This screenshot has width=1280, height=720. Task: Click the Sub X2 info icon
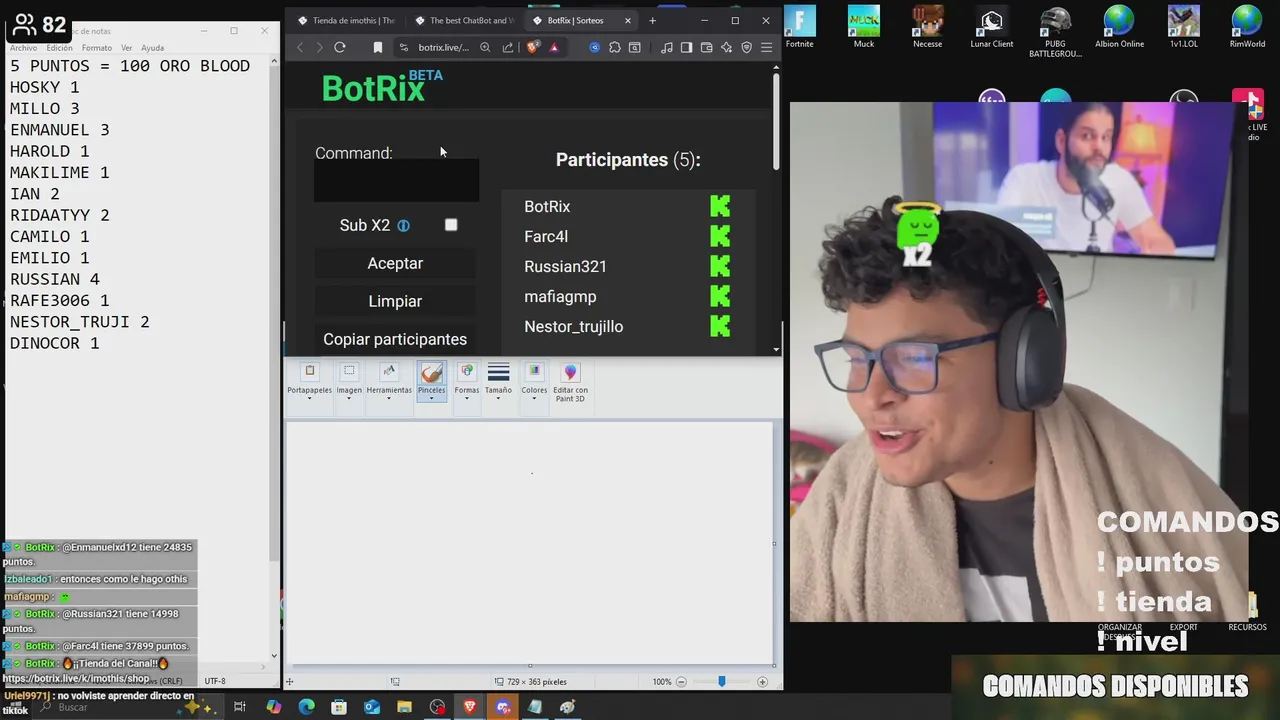tap(404, 226)
